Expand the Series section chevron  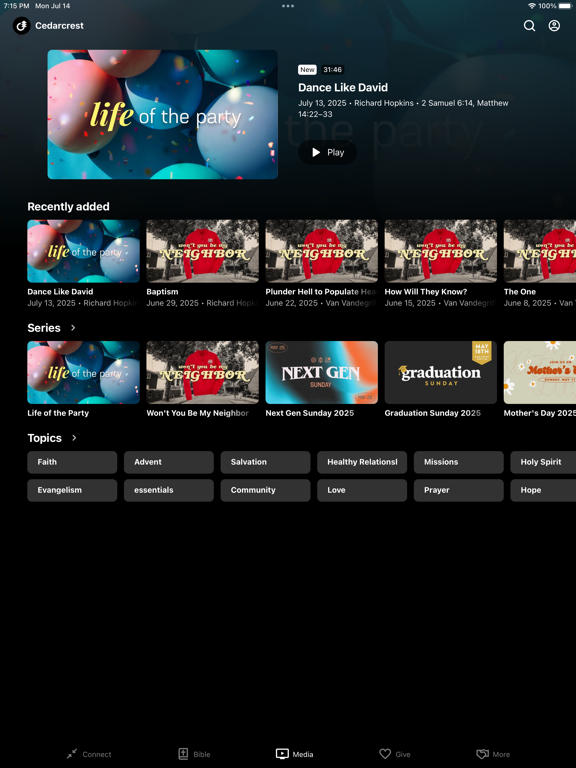73,328
